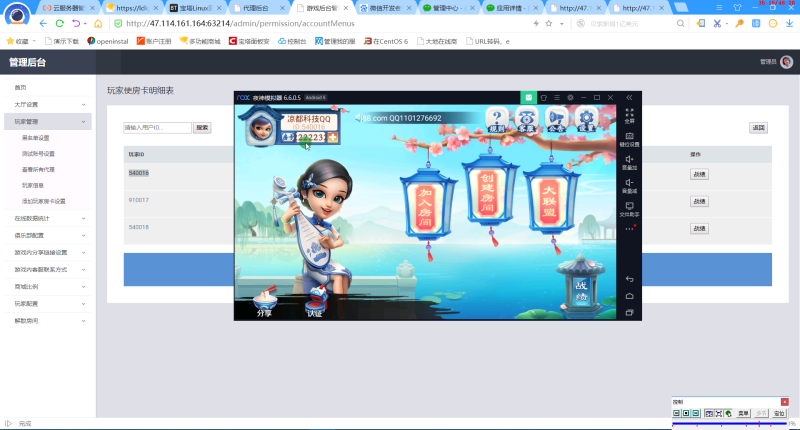Open the browser downloads arrow icon
Viewport: 800px width, 430px height.
pos(789,23)
